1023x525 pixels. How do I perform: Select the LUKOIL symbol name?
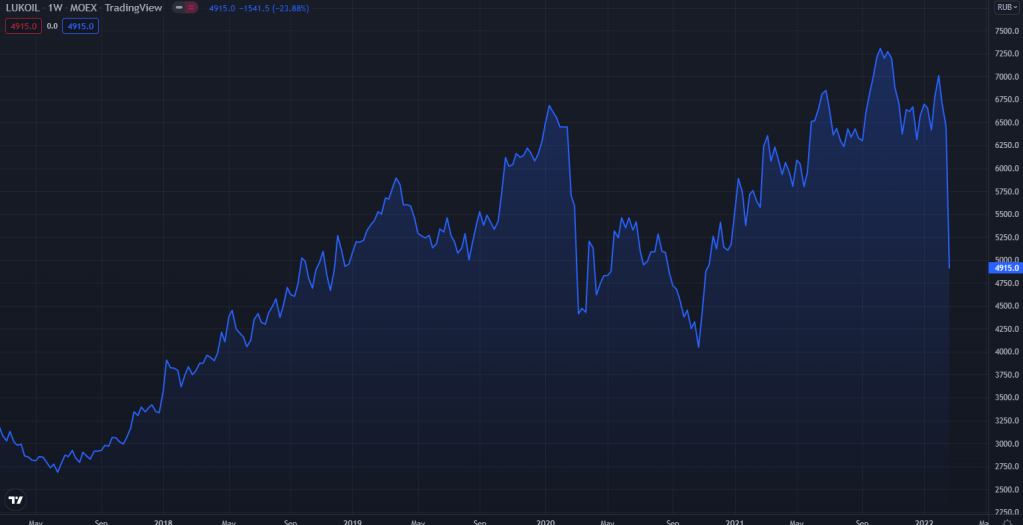pyautogui.click(x=23, y=8)
